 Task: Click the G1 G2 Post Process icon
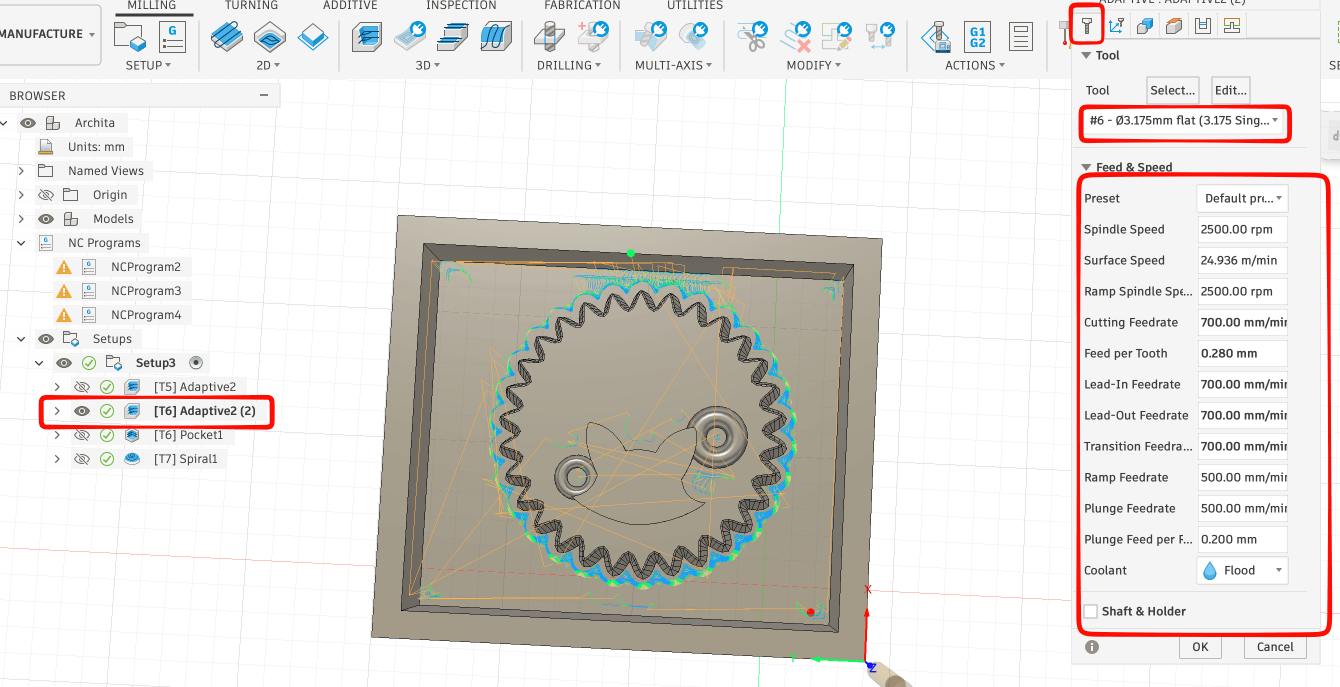[977, 37]
